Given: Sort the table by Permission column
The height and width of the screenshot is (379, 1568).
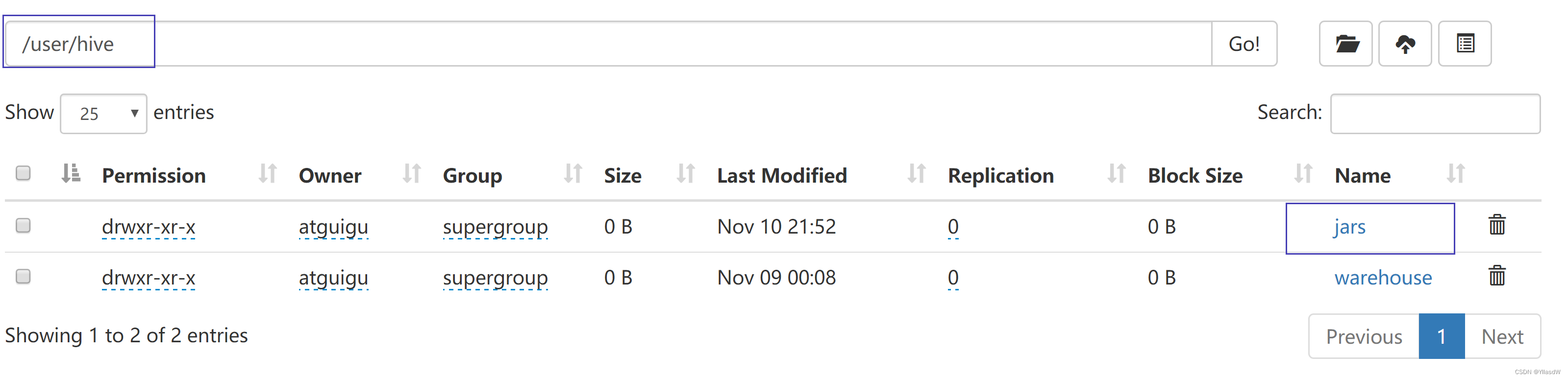Looking at the screenshot, I should click(153, 175).
